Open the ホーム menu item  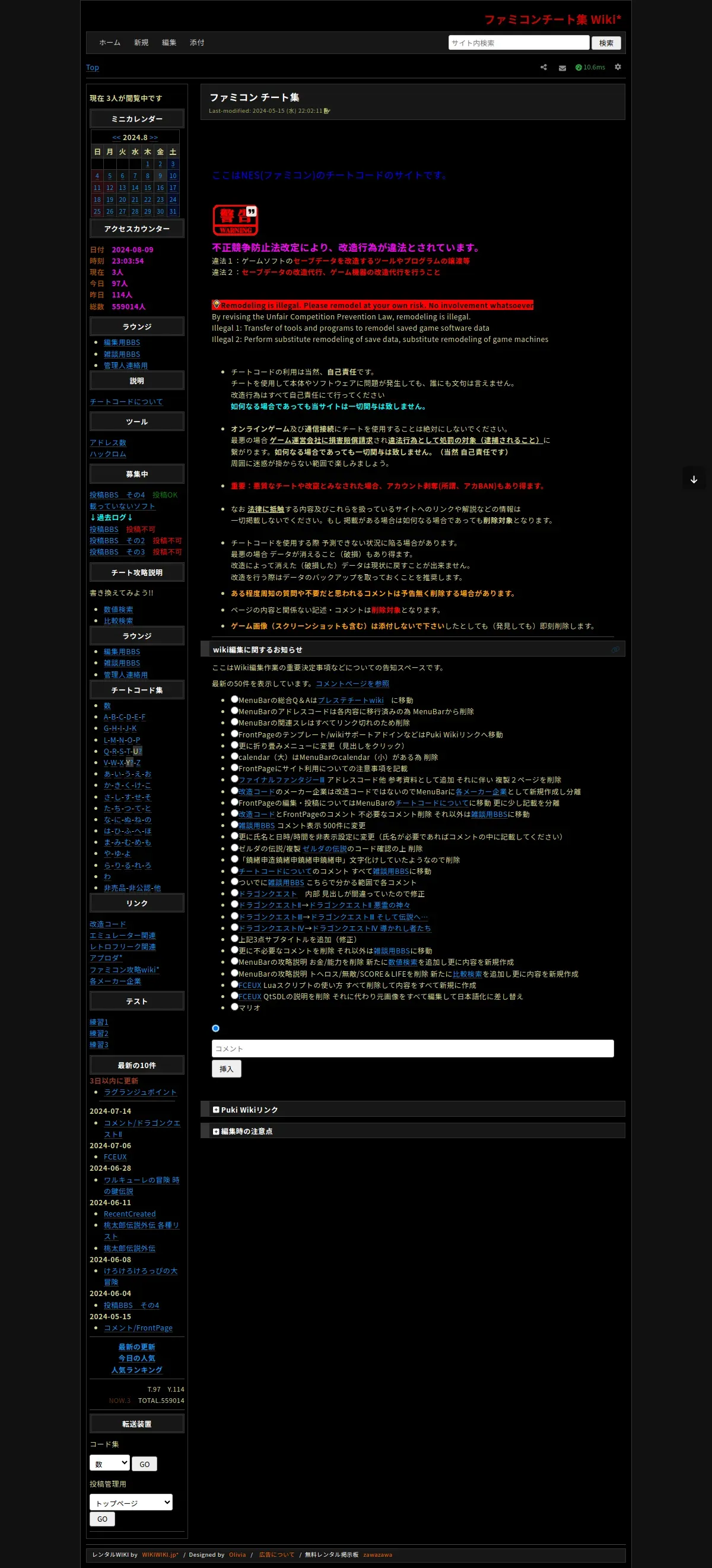(x=110, y=43)
